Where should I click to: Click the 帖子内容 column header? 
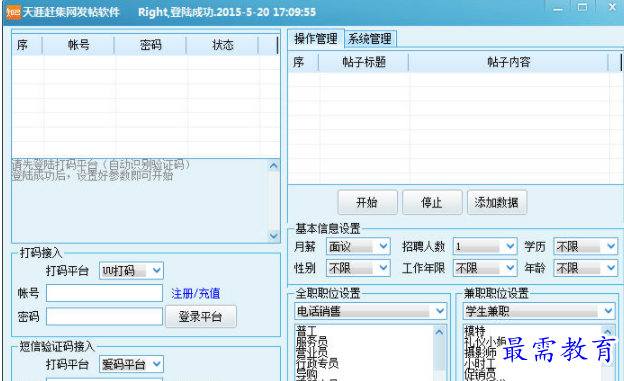click(509, 62)
